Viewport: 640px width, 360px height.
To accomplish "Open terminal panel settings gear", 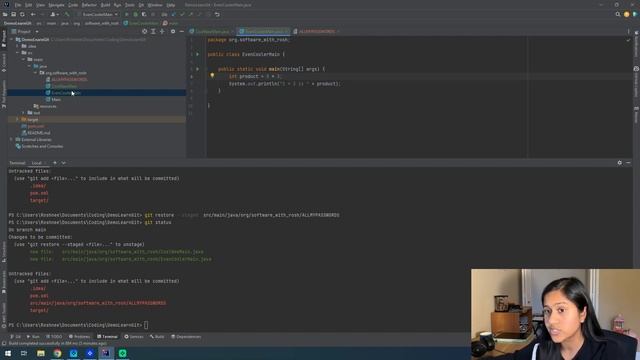I will coord(620,162).
